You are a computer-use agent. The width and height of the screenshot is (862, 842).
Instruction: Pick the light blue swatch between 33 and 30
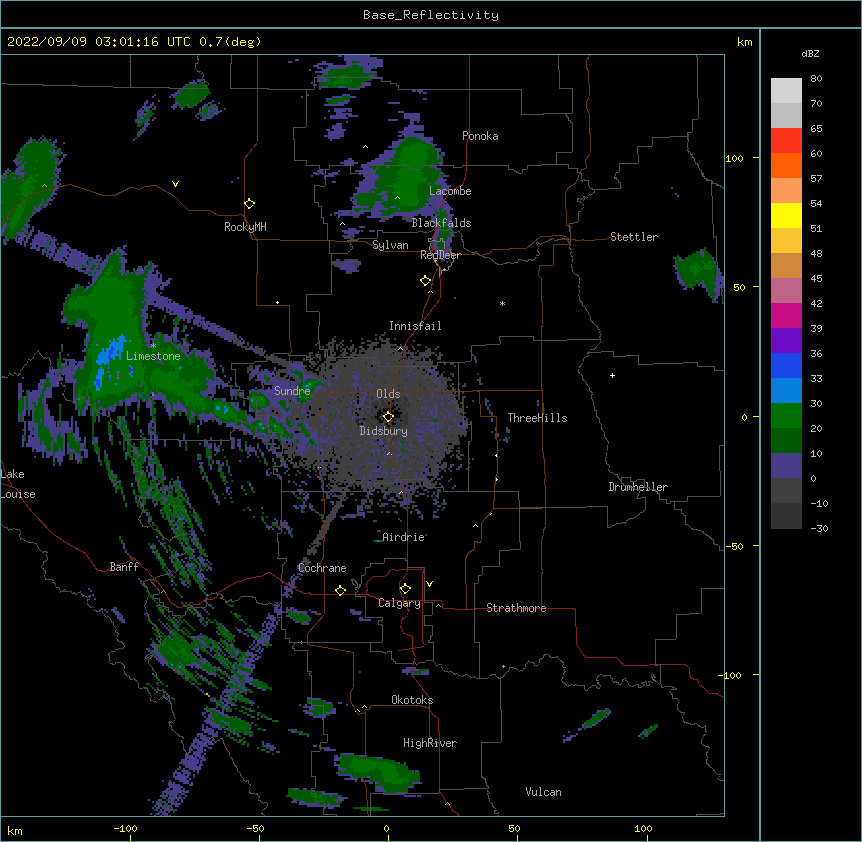click(786, 390)
